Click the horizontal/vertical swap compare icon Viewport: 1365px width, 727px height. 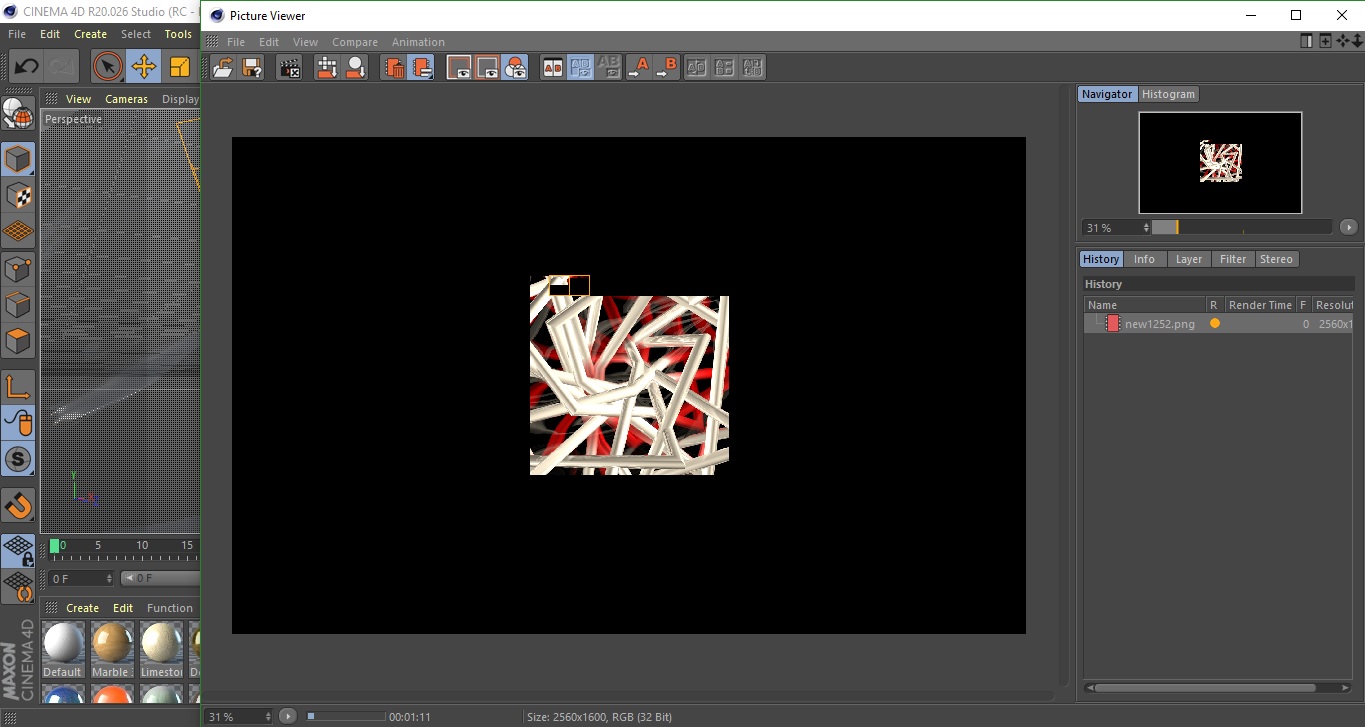click(x=725, y=68)
